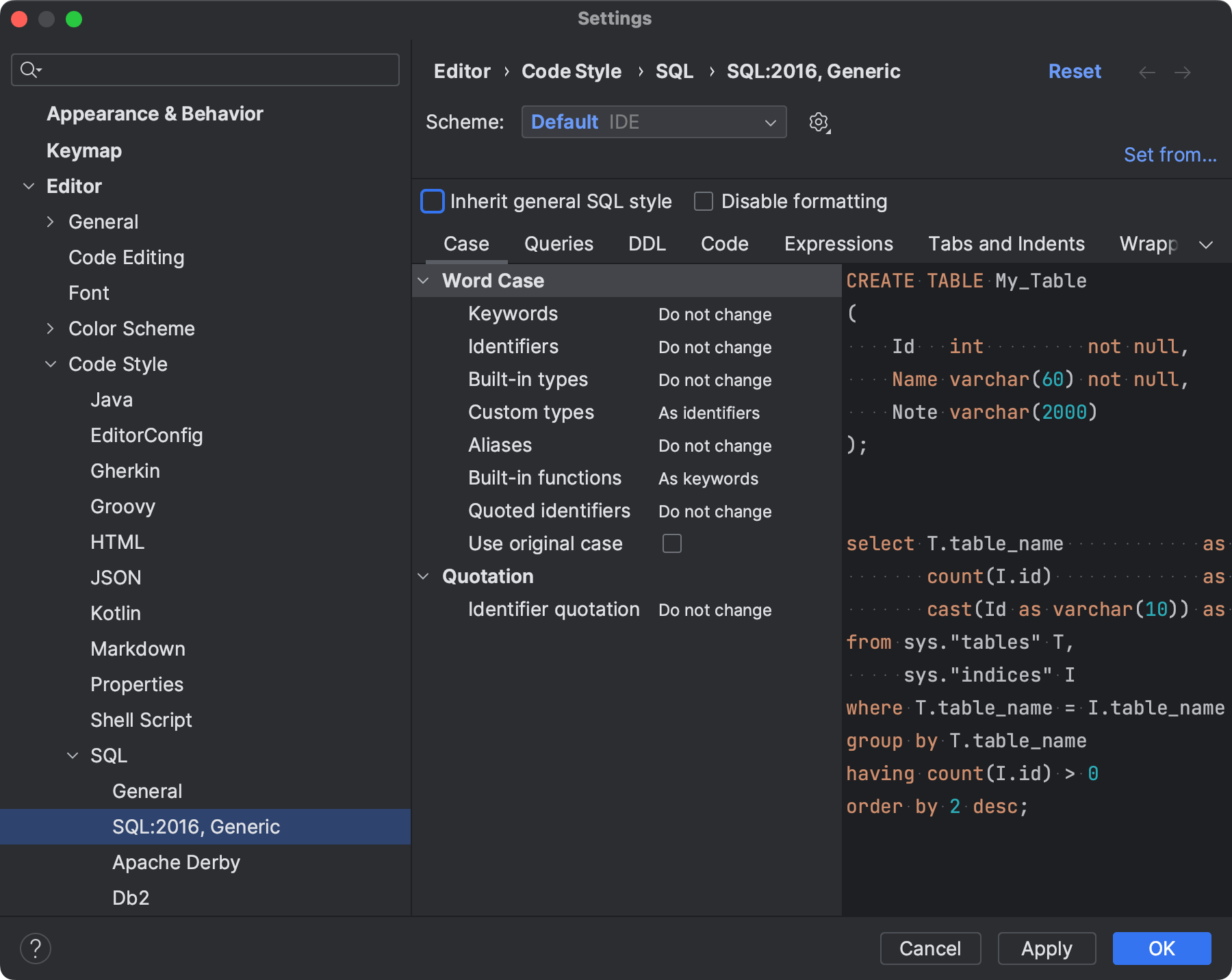Screen dimensions: 1232x980
Task: Open the scheme settings gear icon
Action: 819,122
